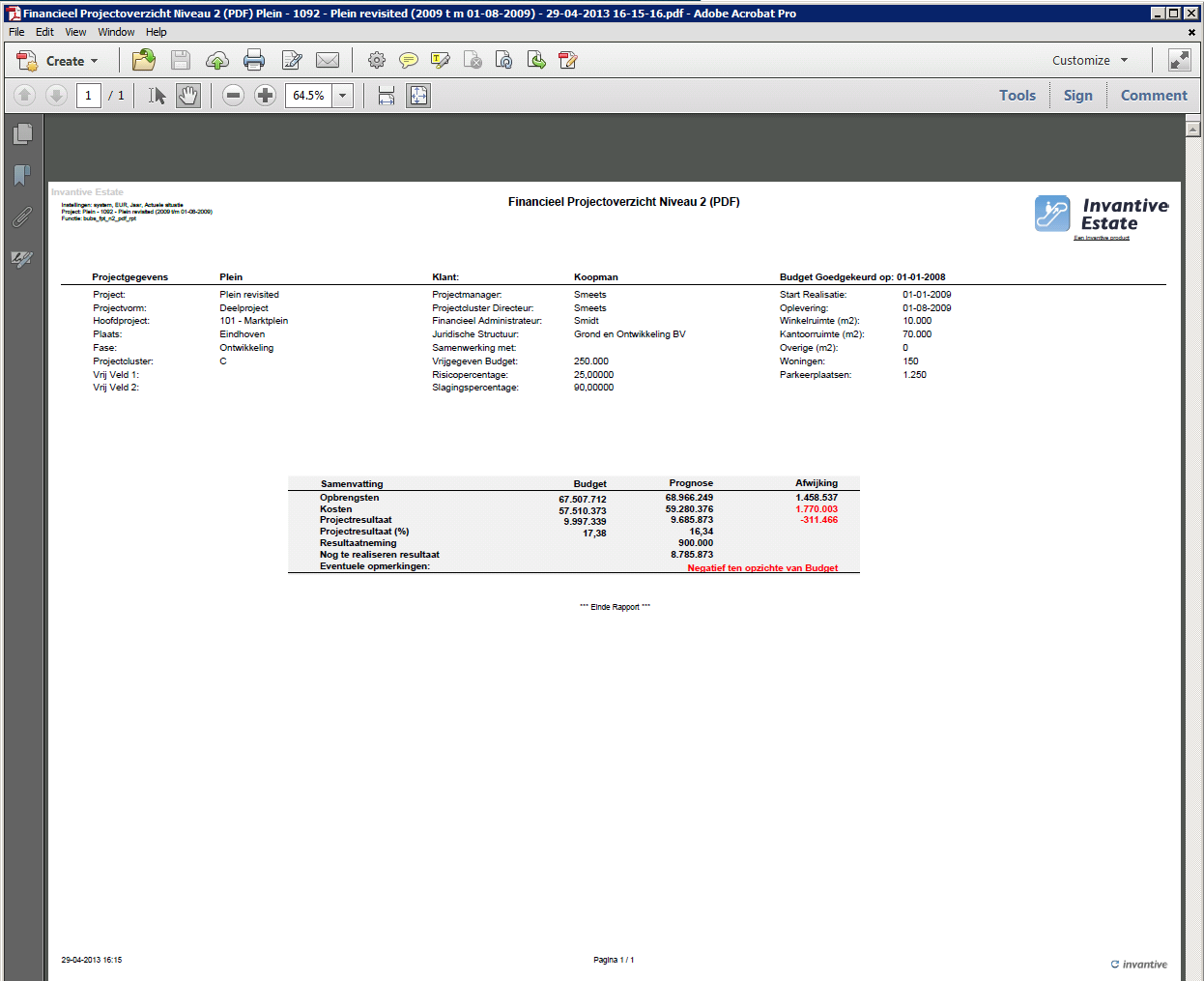Click the Edit PDF text icon
This screenshot has height=981, width=1204.
(568, 60)
